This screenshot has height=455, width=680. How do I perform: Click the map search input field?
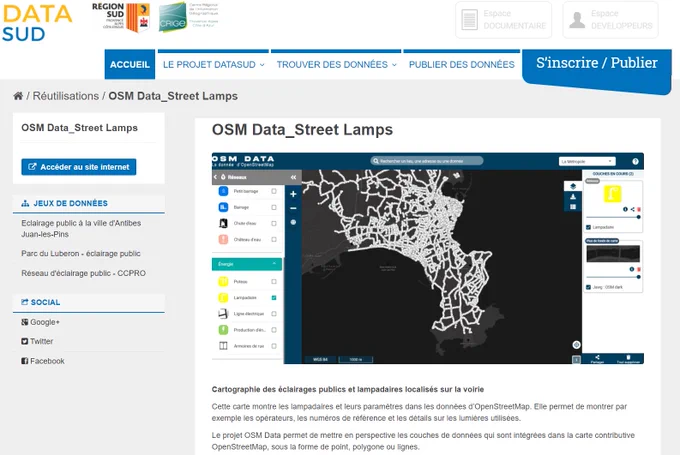(427, 161)
